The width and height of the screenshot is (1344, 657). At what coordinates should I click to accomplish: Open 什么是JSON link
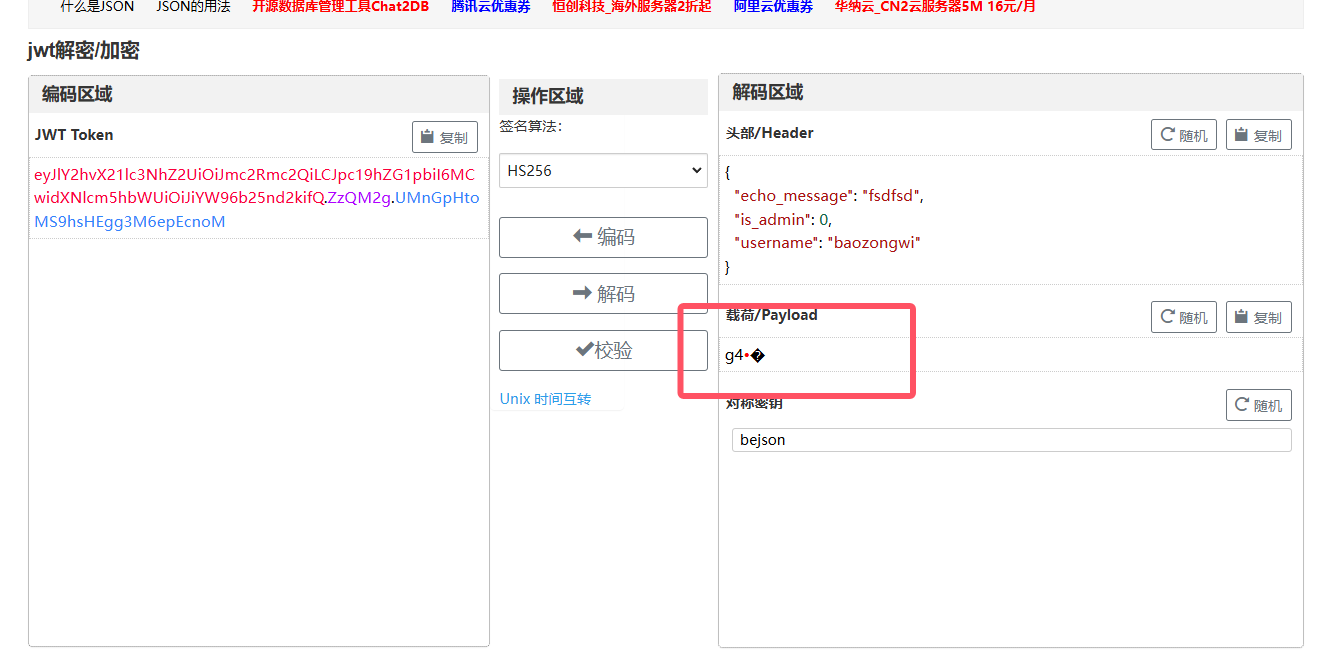click(97, 6)
